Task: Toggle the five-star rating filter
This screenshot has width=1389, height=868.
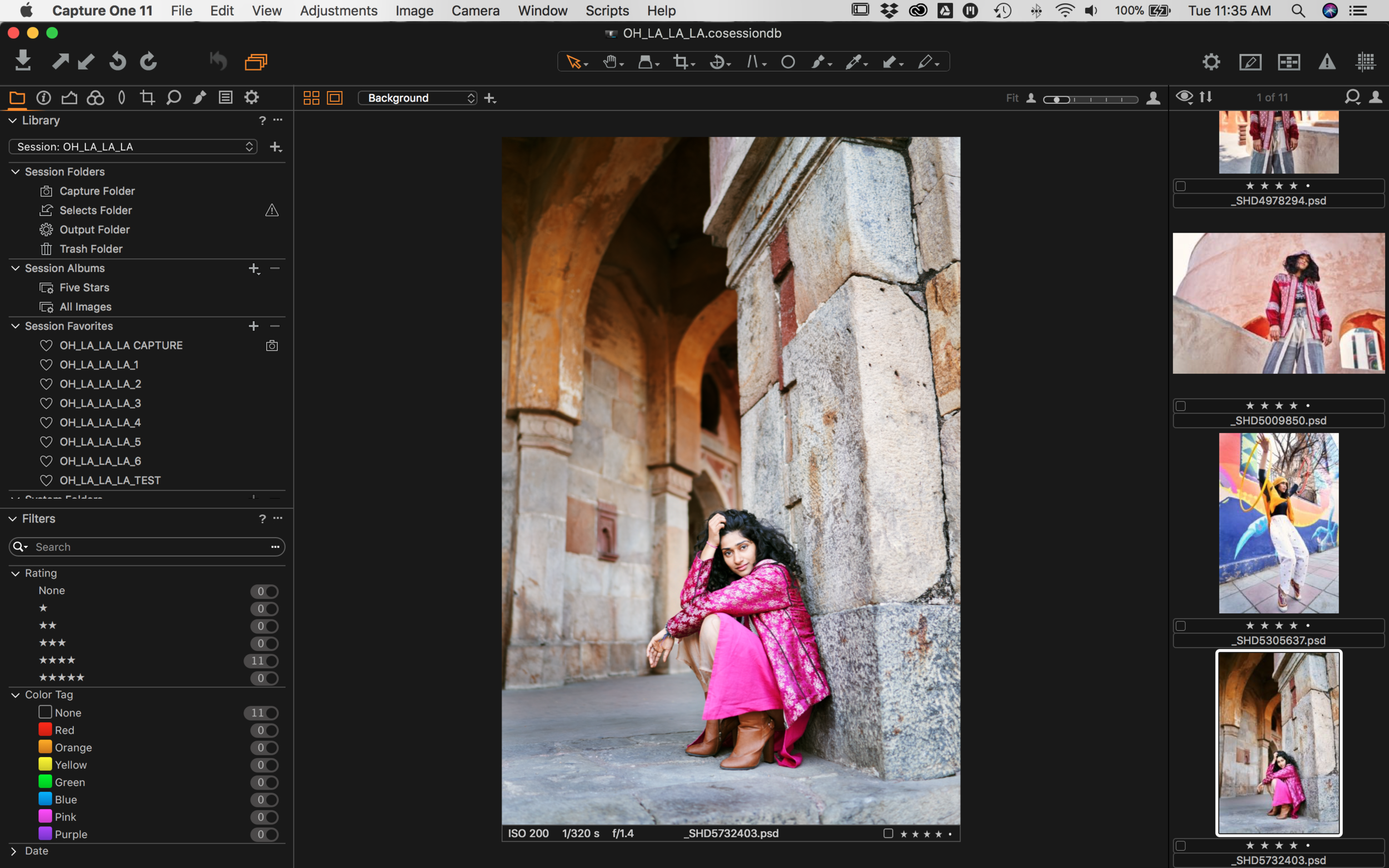Action: 264,678
